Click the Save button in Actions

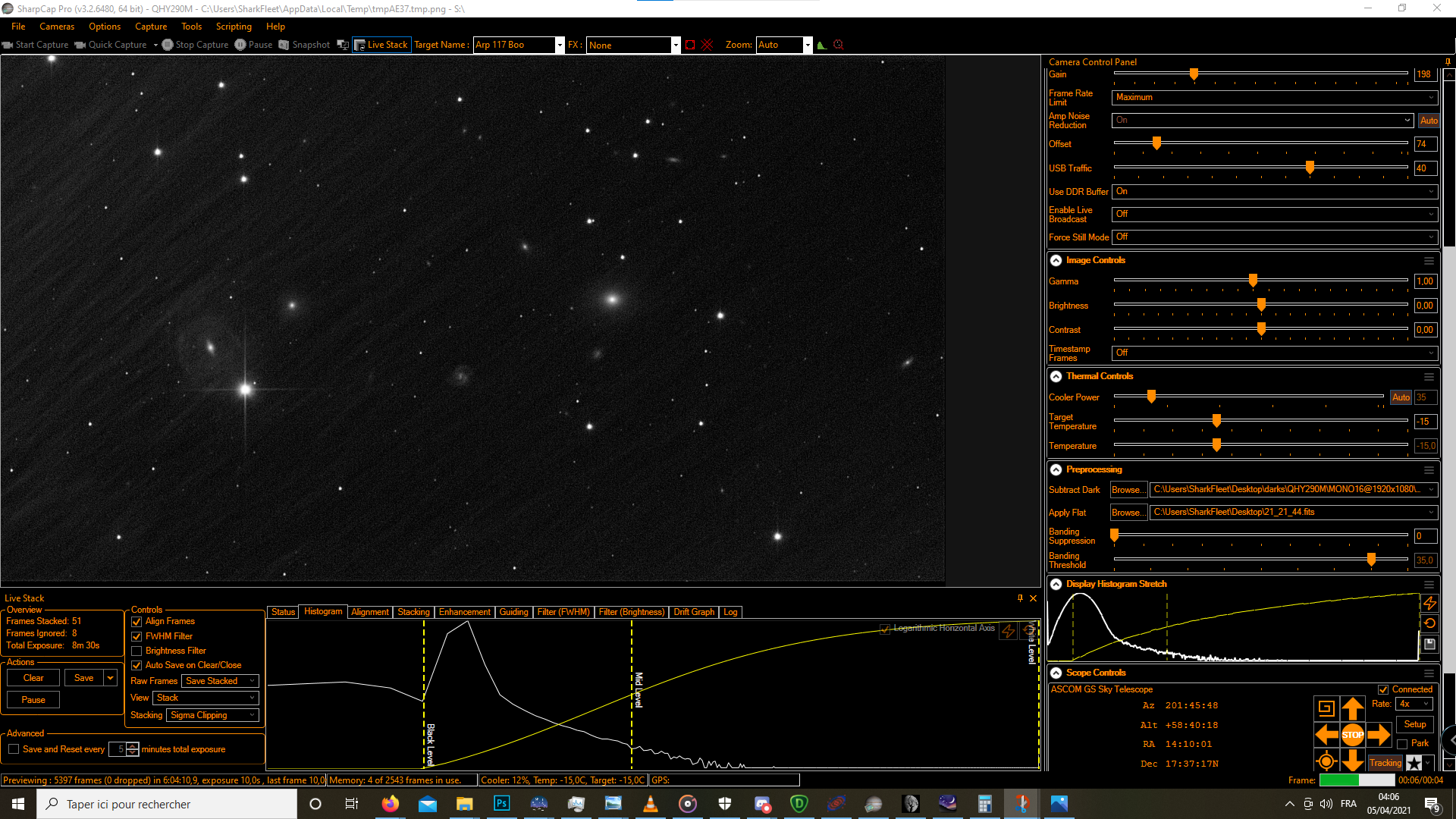click(x=84, y=678)
